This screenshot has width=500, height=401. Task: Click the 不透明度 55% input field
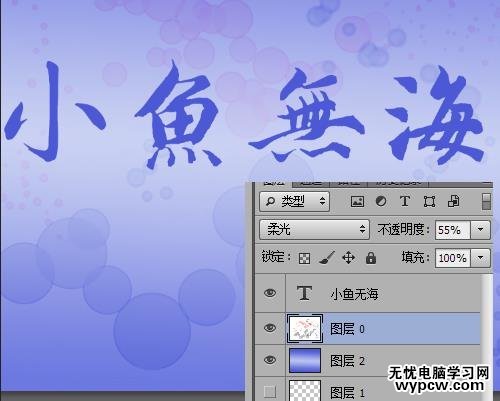(453, 230)
